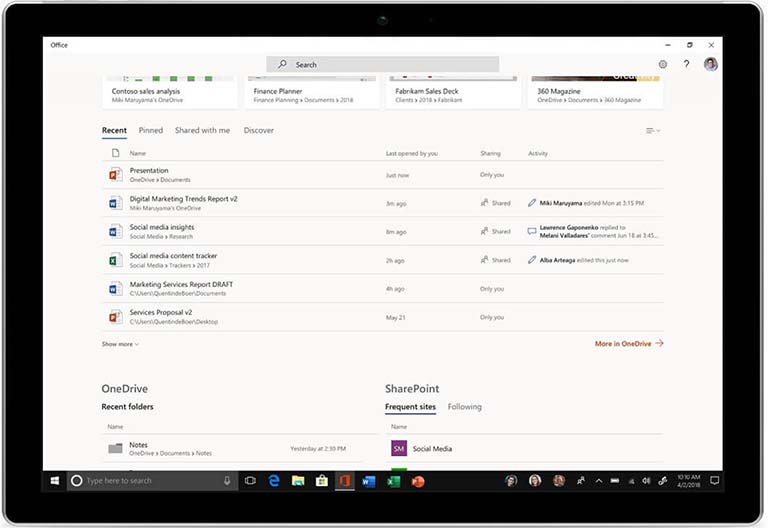The height and width of the screenshot is (528, 768).
Task: Click the clock showing 10:10 AM
Action: click(689, 480)
